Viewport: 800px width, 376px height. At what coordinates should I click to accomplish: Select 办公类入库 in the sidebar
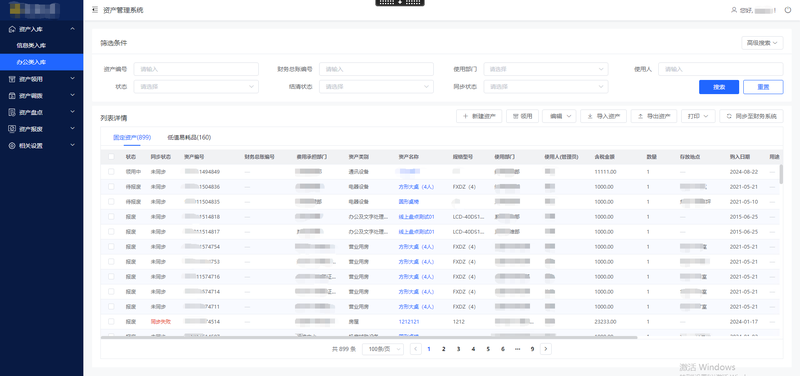click(x=41, y=62)
